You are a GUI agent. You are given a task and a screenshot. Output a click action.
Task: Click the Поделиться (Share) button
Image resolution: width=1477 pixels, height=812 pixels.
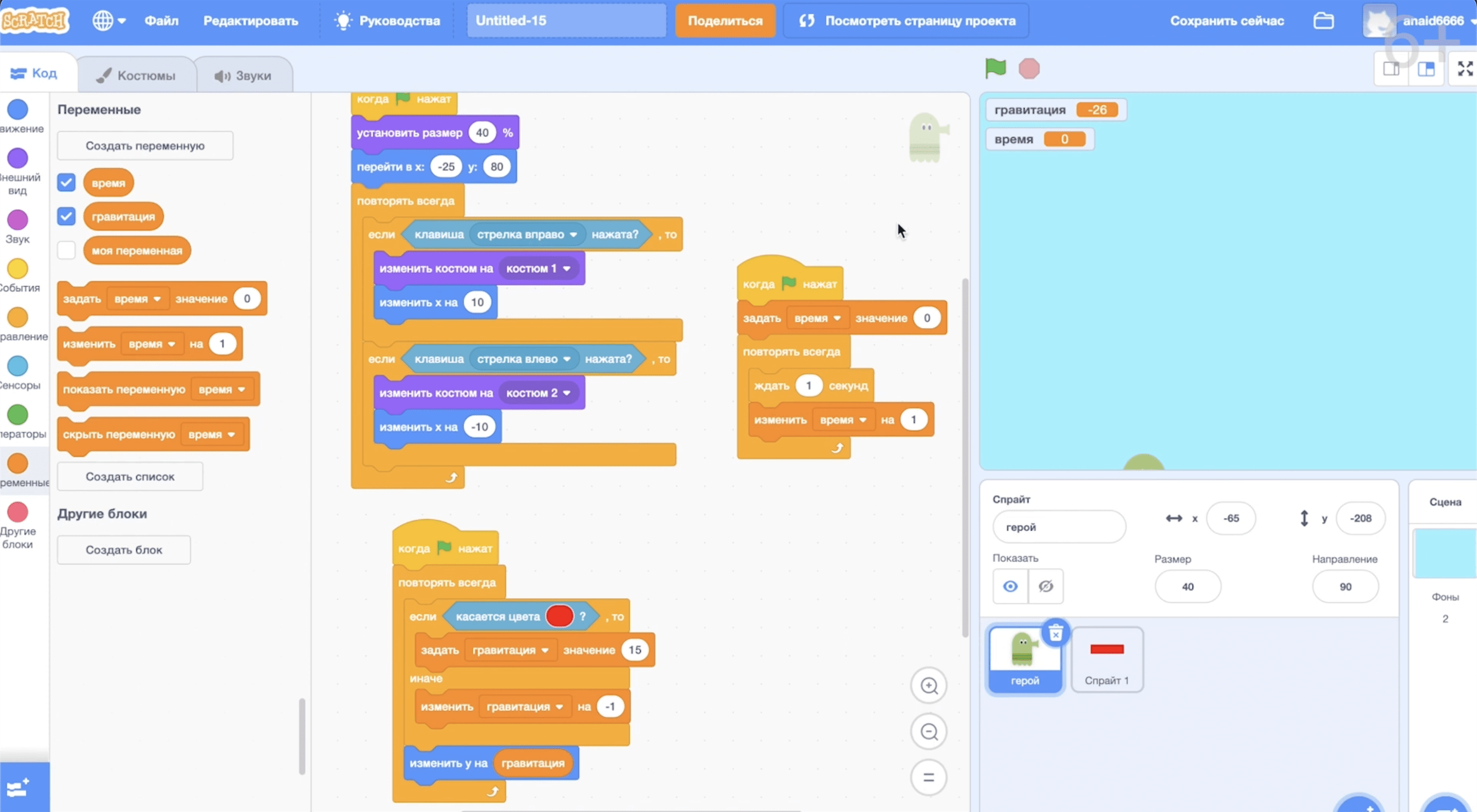click(725, 20)
